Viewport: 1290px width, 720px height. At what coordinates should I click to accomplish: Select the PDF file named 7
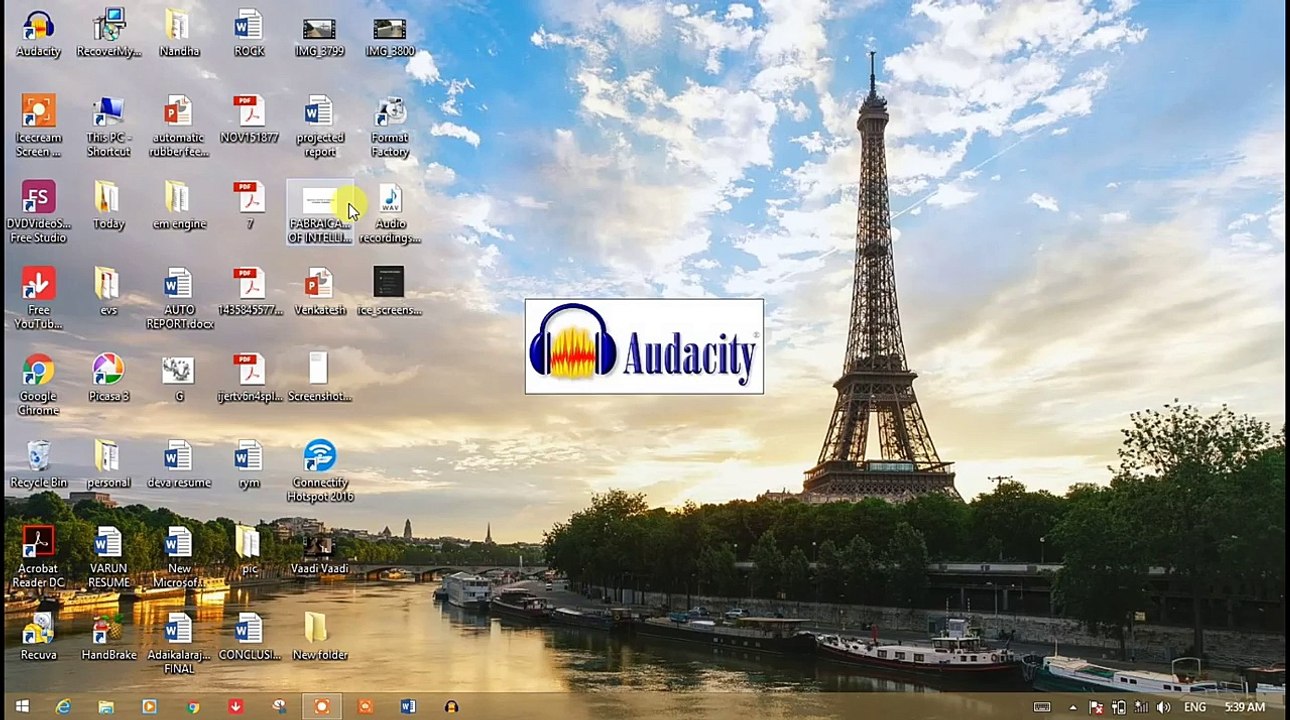coord(248,206)
